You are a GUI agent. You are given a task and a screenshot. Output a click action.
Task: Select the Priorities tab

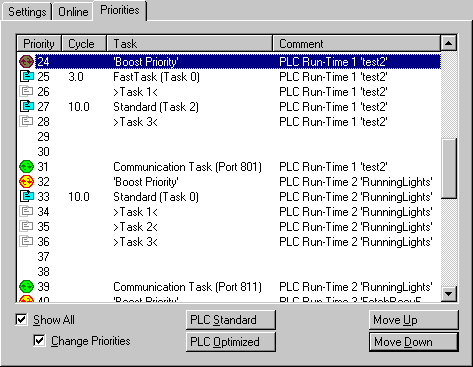point(120,10)
